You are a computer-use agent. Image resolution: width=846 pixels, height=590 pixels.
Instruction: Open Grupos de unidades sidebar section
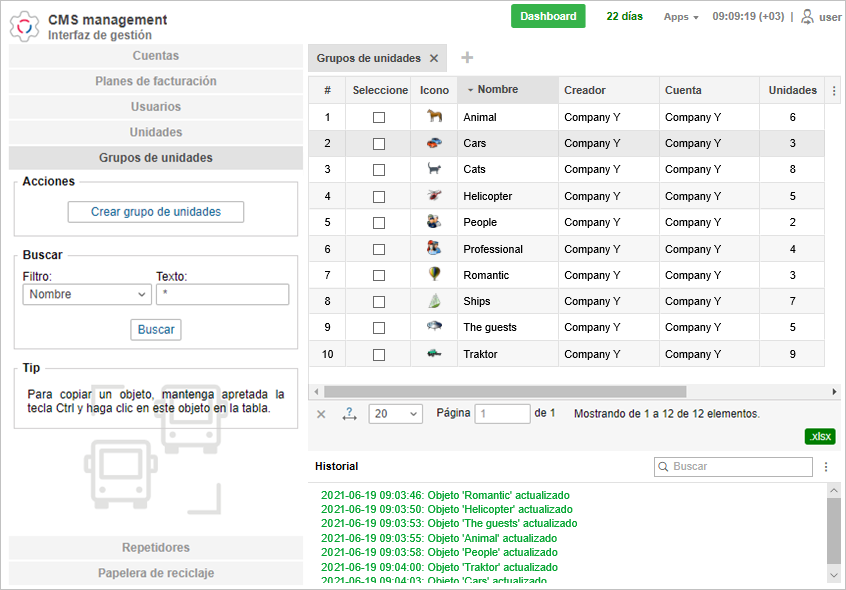[156, 157]
